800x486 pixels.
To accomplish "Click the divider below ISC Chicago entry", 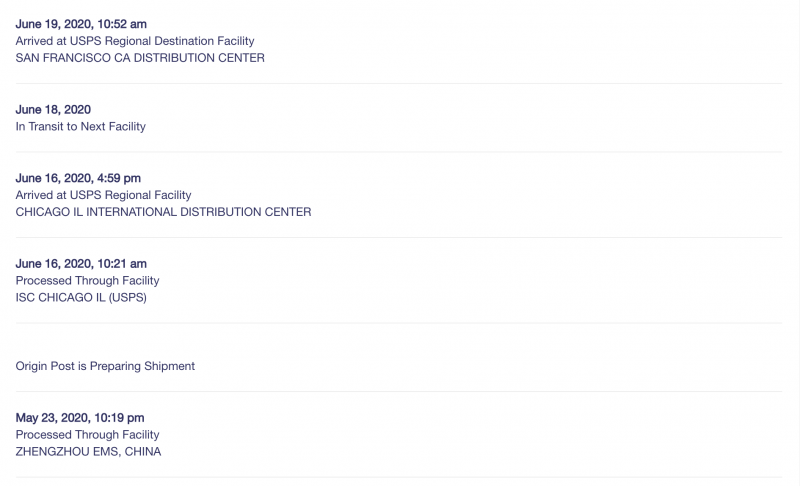I will coord(400,323).
